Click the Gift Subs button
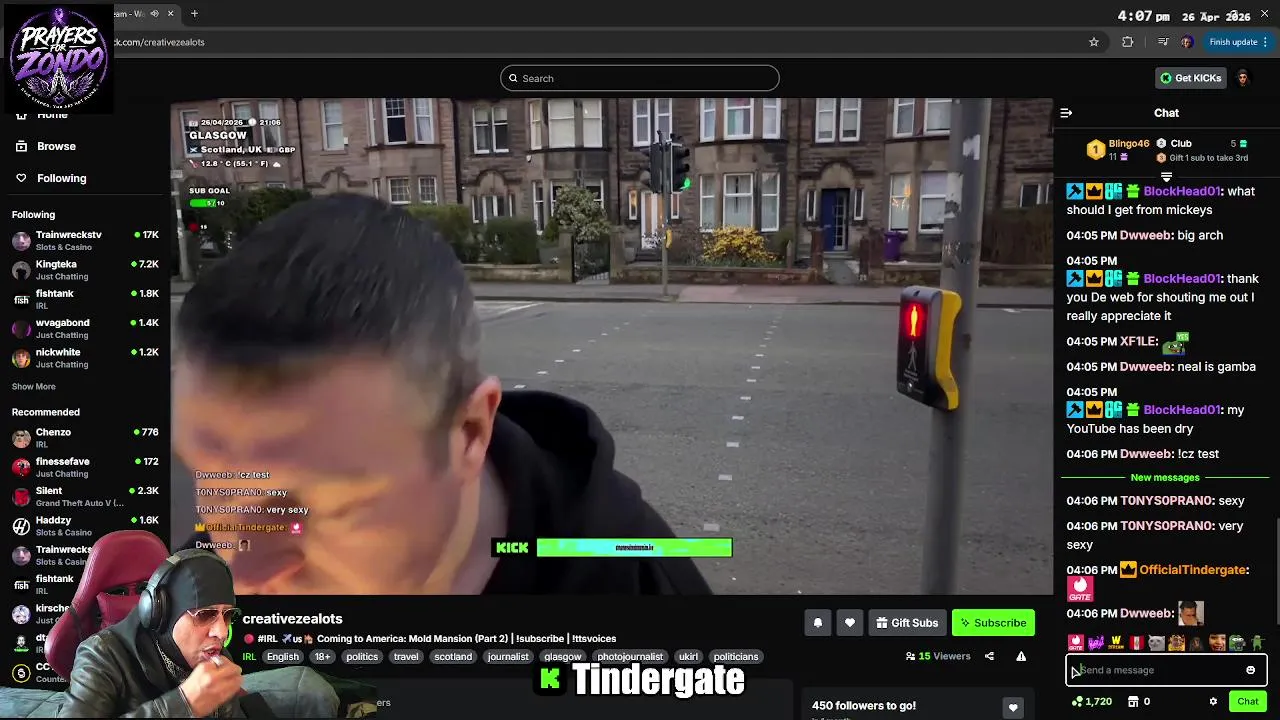 click(907, 623)
